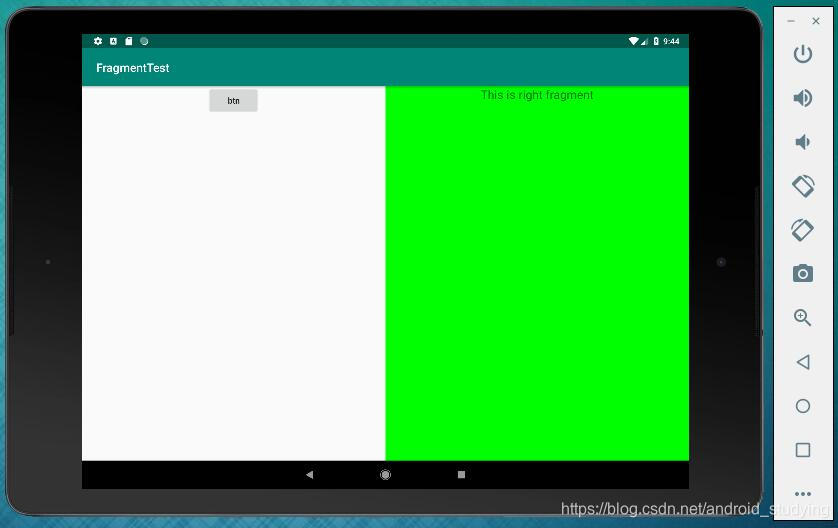The image size is (838, 528).
Task: Rotate the emulator device left
Action: [x=803, y=186]
